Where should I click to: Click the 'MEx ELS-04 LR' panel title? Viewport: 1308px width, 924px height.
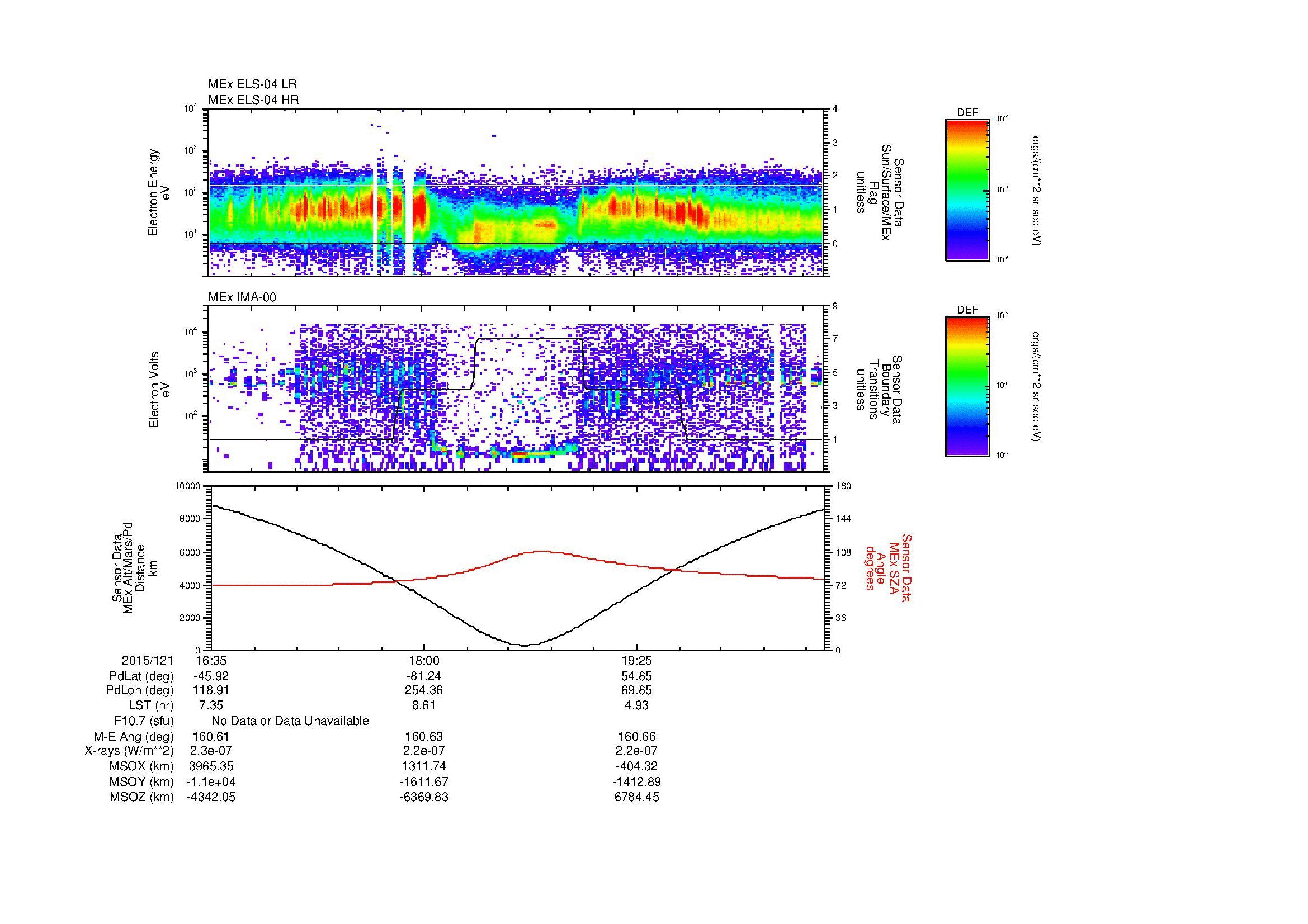tap(252, 84)
